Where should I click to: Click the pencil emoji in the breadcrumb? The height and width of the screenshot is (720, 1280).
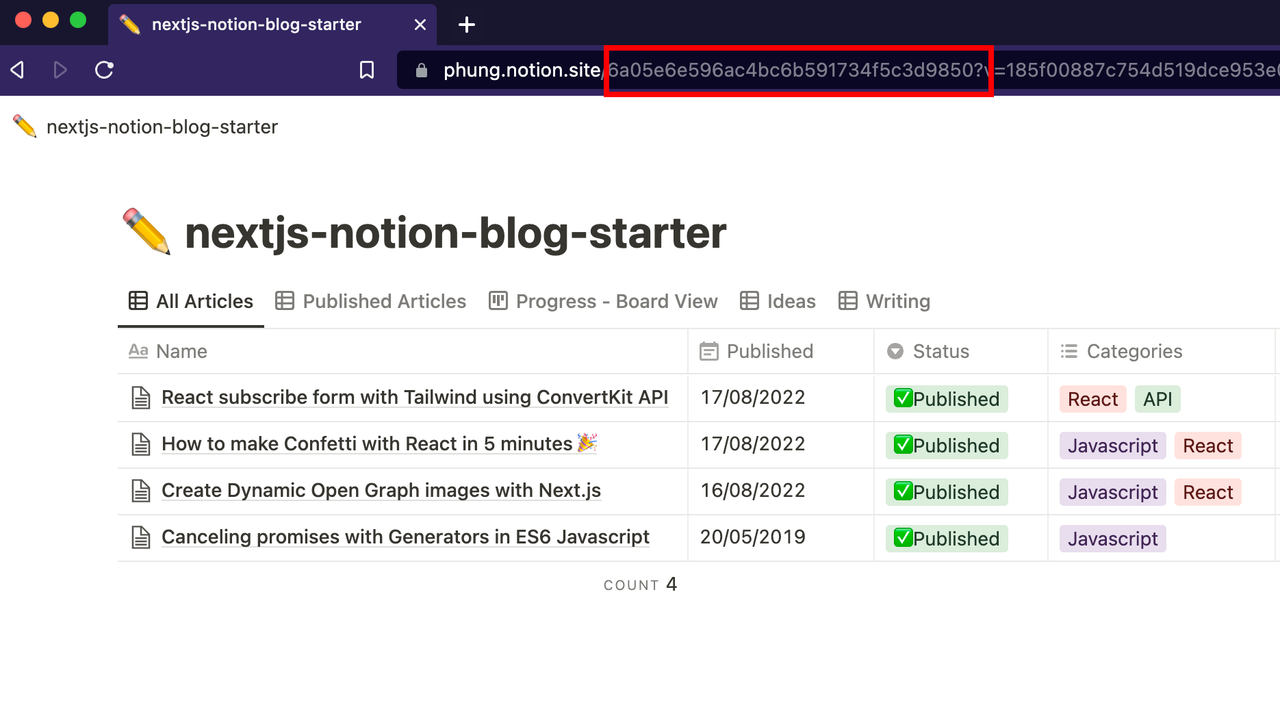click(25, 126)
